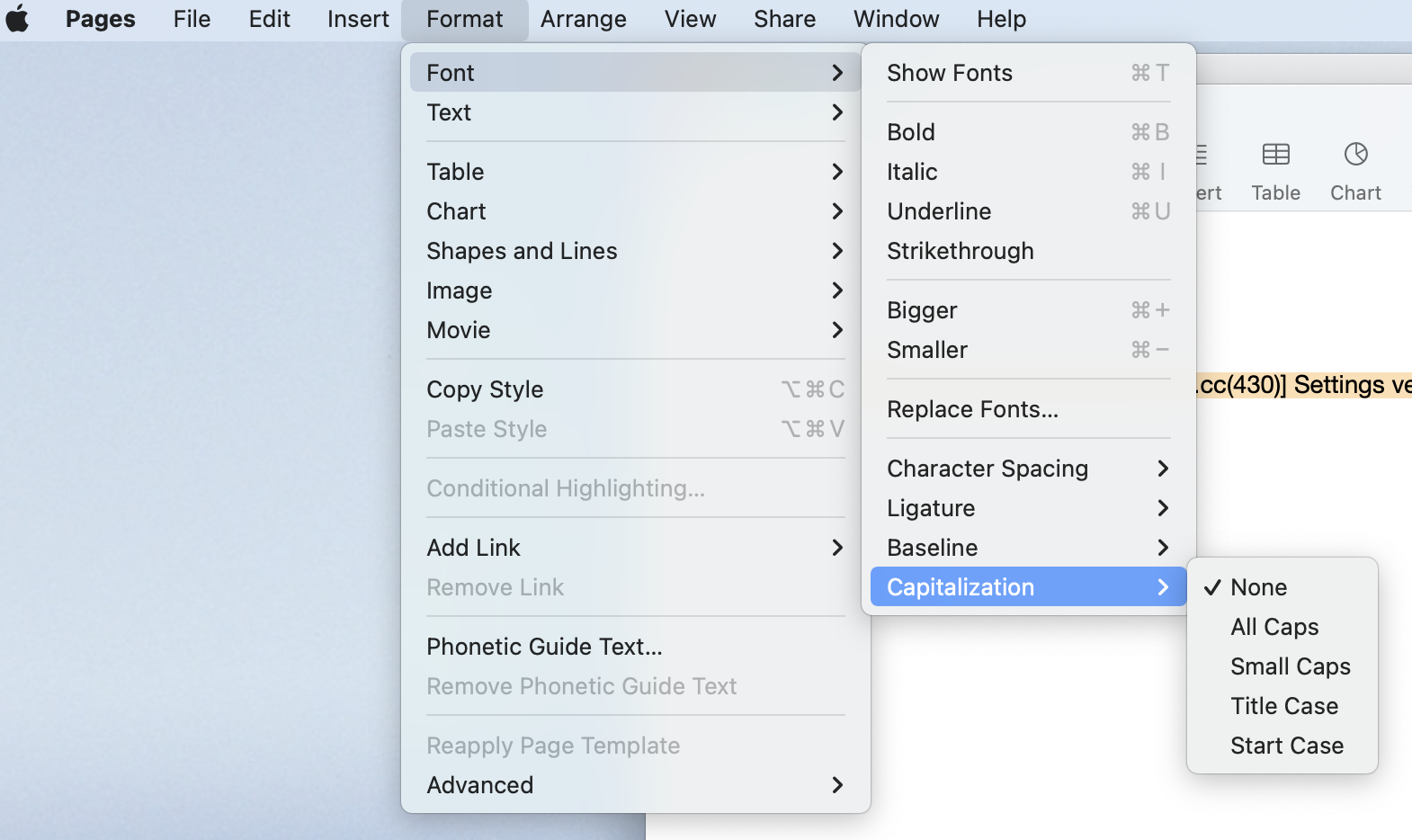
Task: Open the Insert menu in menu bar
Action: point(358,19)
